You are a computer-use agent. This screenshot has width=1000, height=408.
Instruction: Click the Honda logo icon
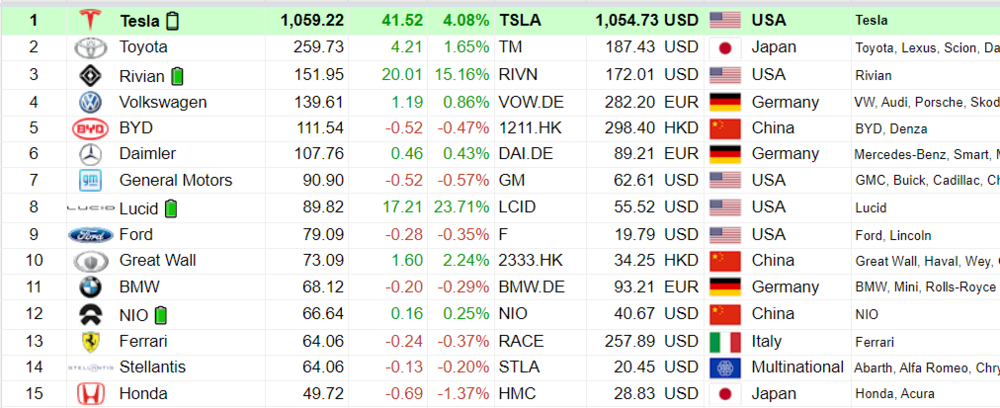coord(91,394)
